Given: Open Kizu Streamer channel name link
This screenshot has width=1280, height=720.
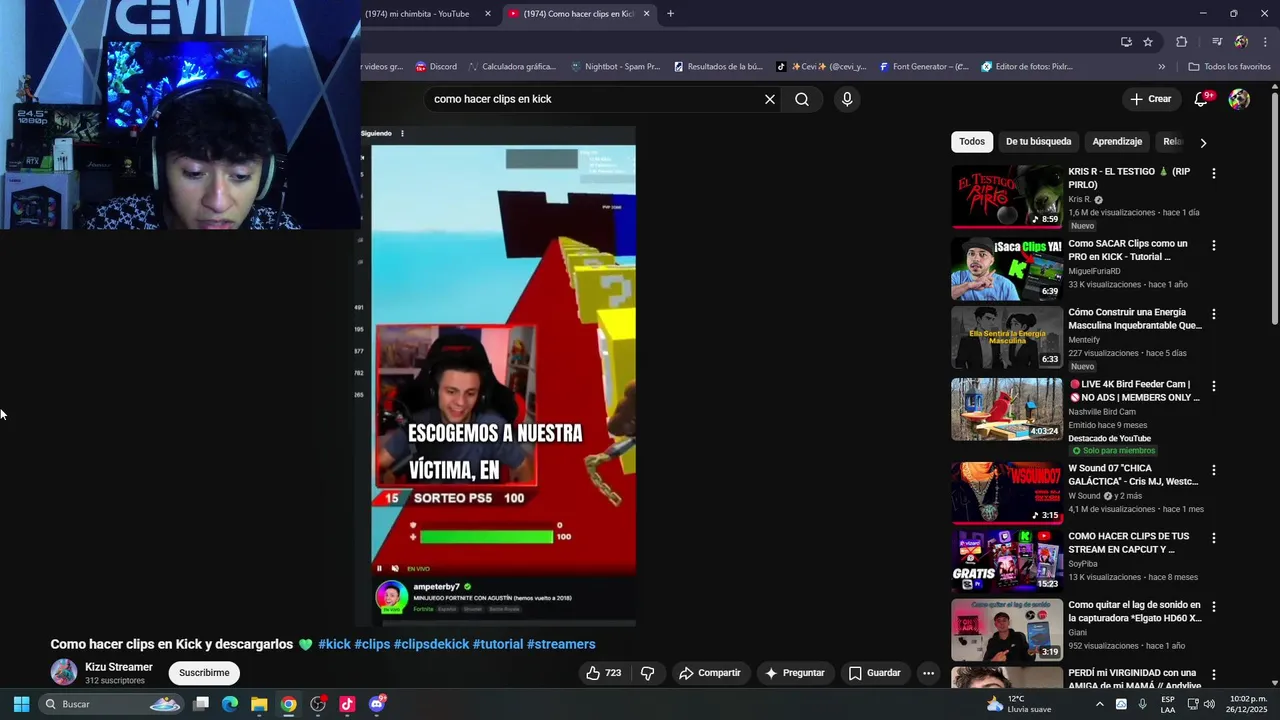Looking at the screenshot, I should pyautogui.click(x=119, y=667).
